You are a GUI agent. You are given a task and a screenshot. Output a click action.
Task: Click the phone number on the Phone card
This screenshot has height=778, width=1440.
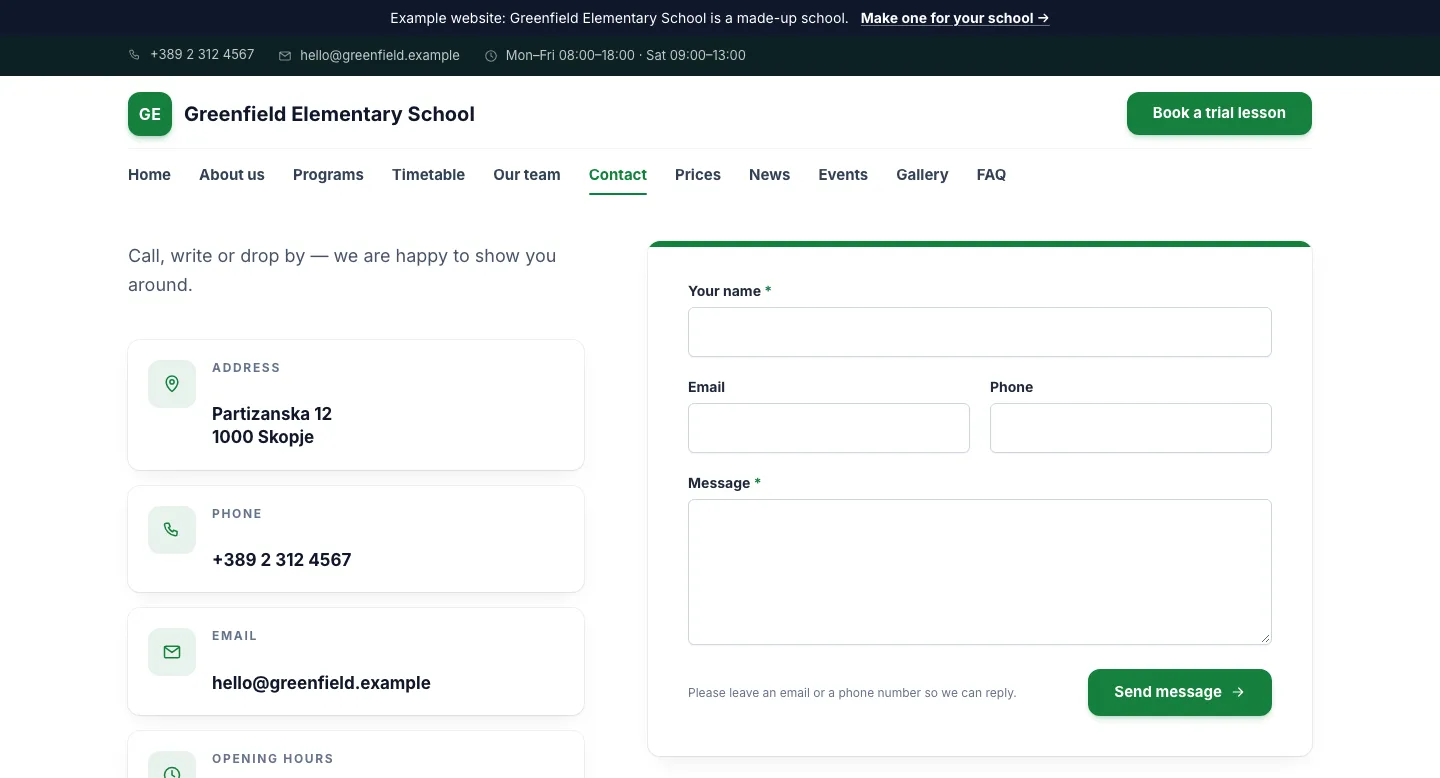pyautogui.click(x=282, y=560)
